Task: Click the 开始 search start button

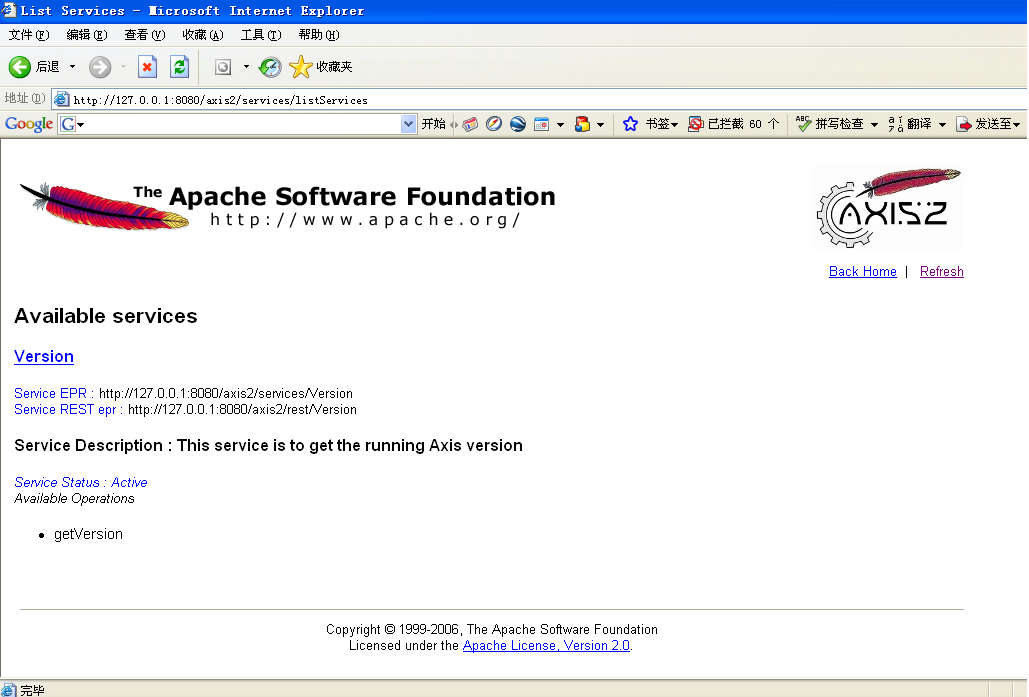Action: pyautogui.click(x=433, y=124)
